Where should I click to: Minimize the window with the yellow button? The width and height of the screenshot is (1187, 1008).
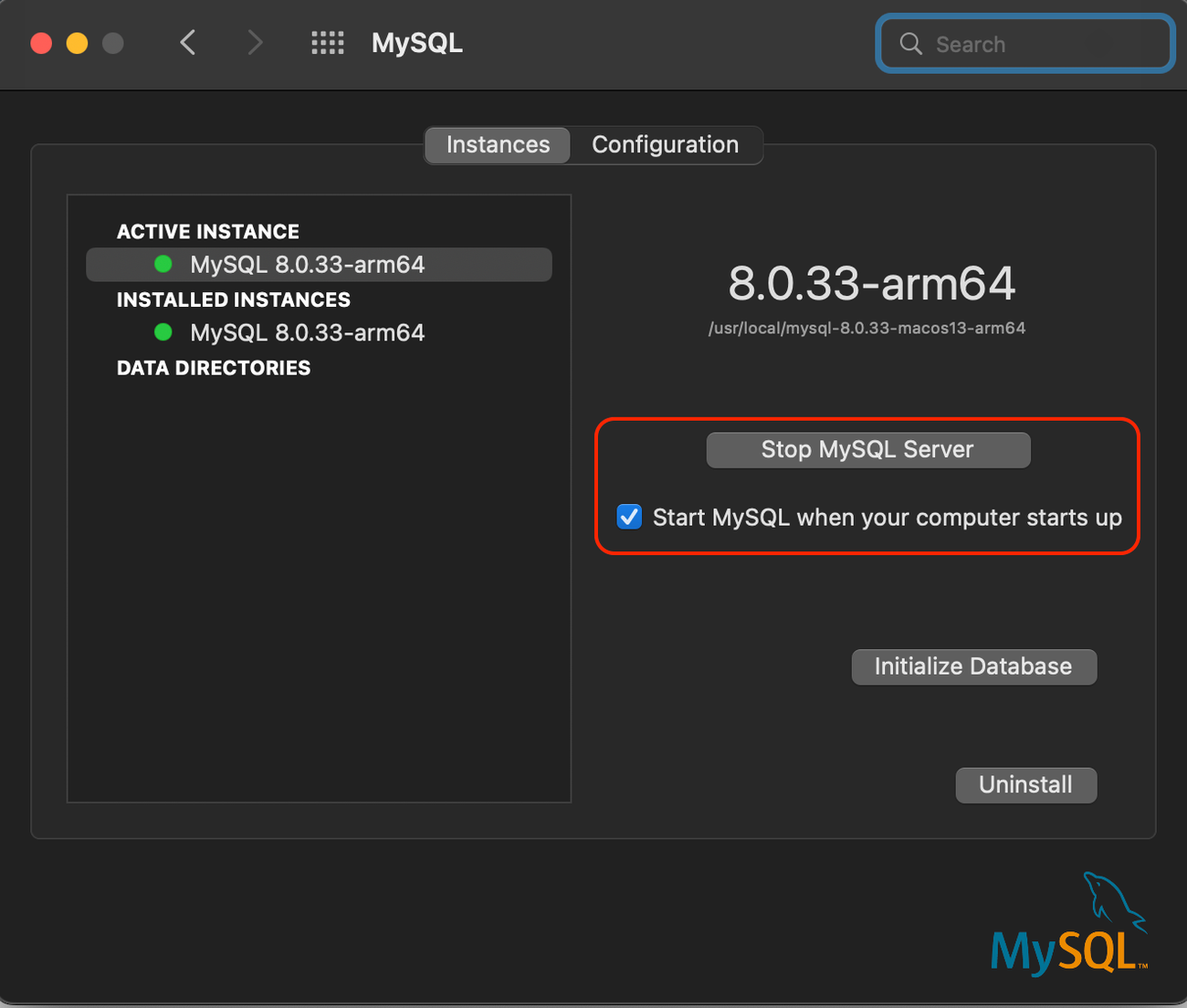[78, 43]
